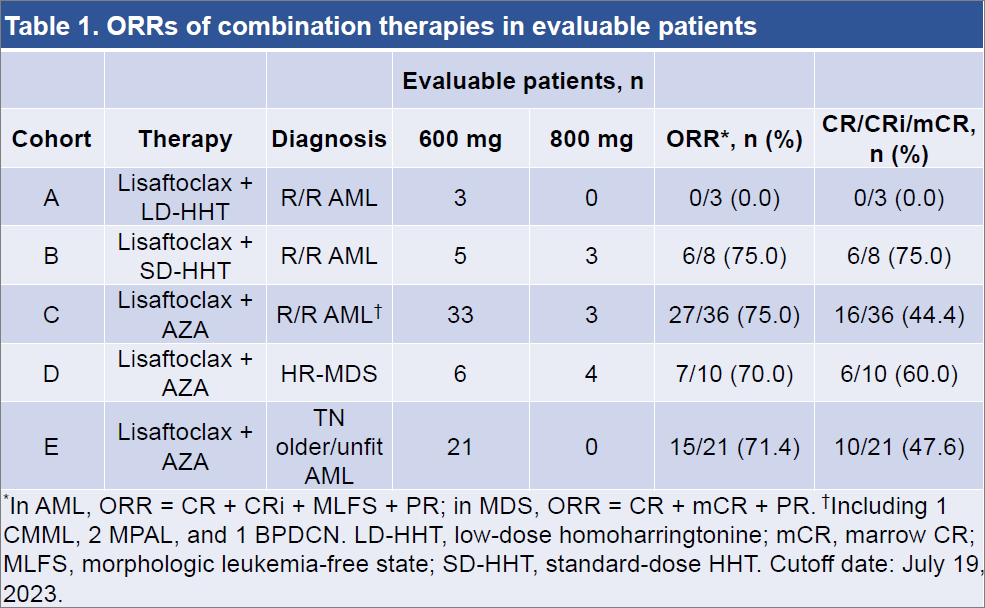Select the Cohort A cell

[x=51, y=198]
